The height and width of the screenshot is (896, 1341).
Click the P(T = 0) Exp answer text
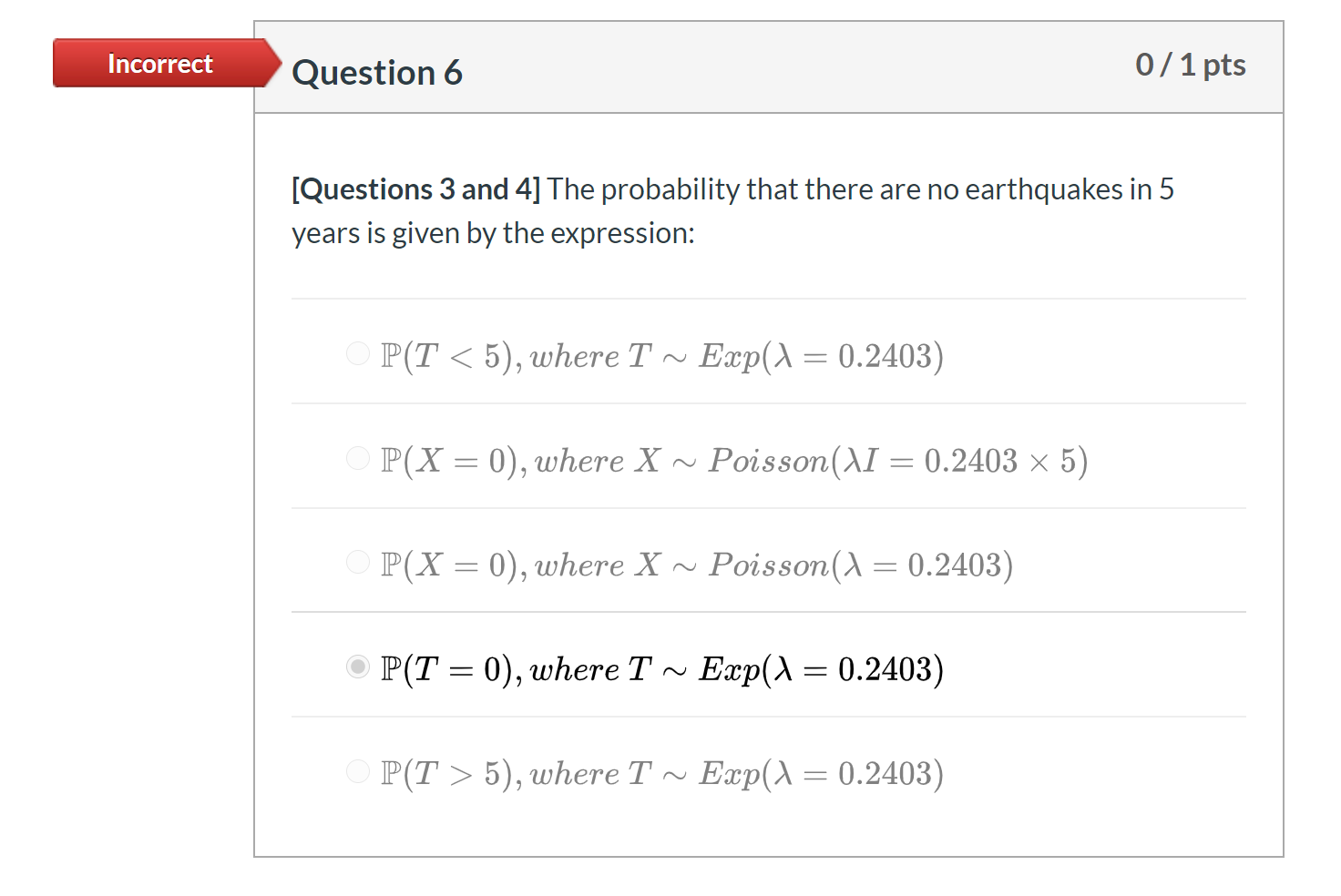(x=662, y=669)
